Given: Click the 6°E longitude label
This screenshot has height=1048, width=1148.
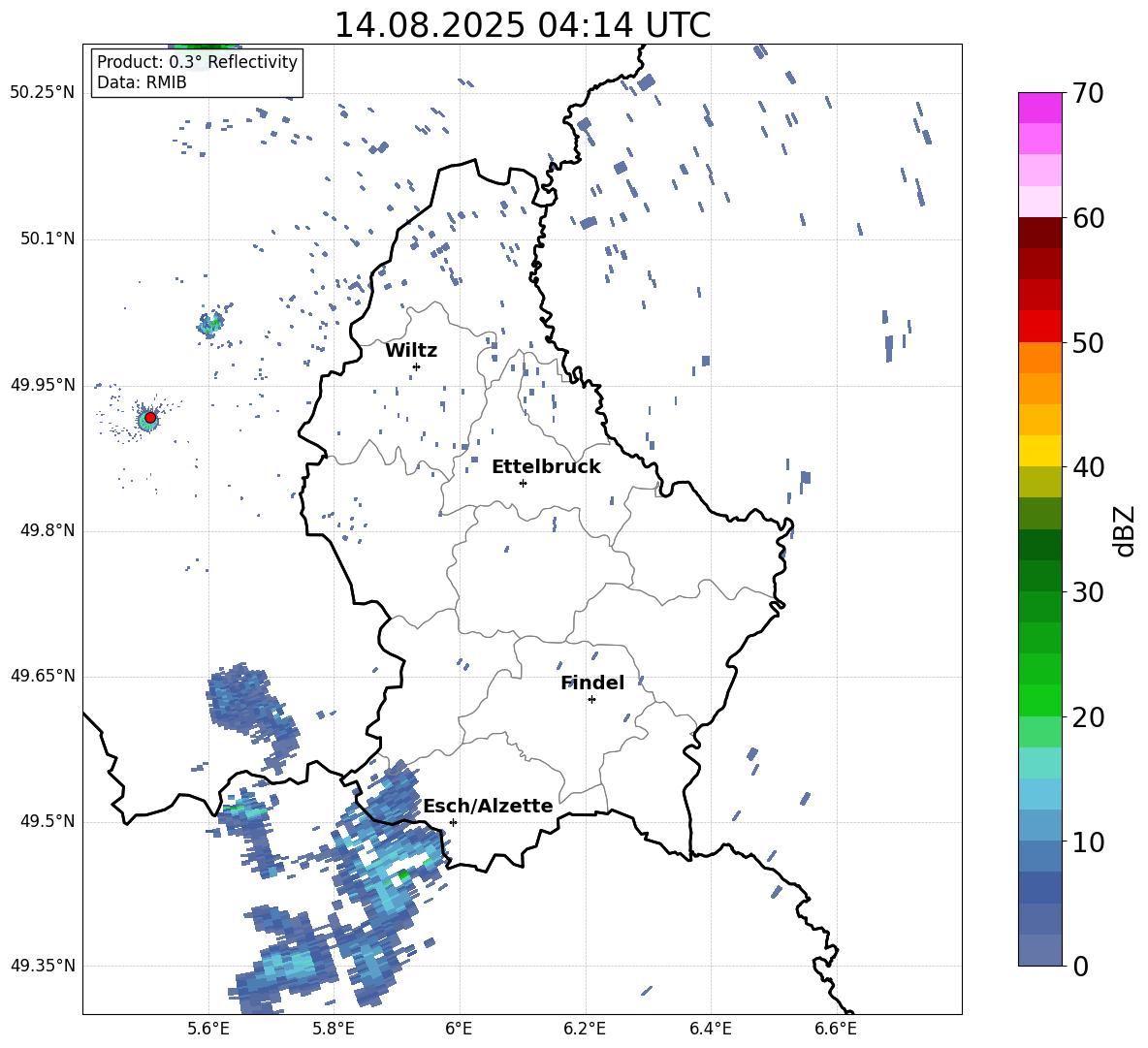Looking at the screenshot, I should (x=459, y=1029).
